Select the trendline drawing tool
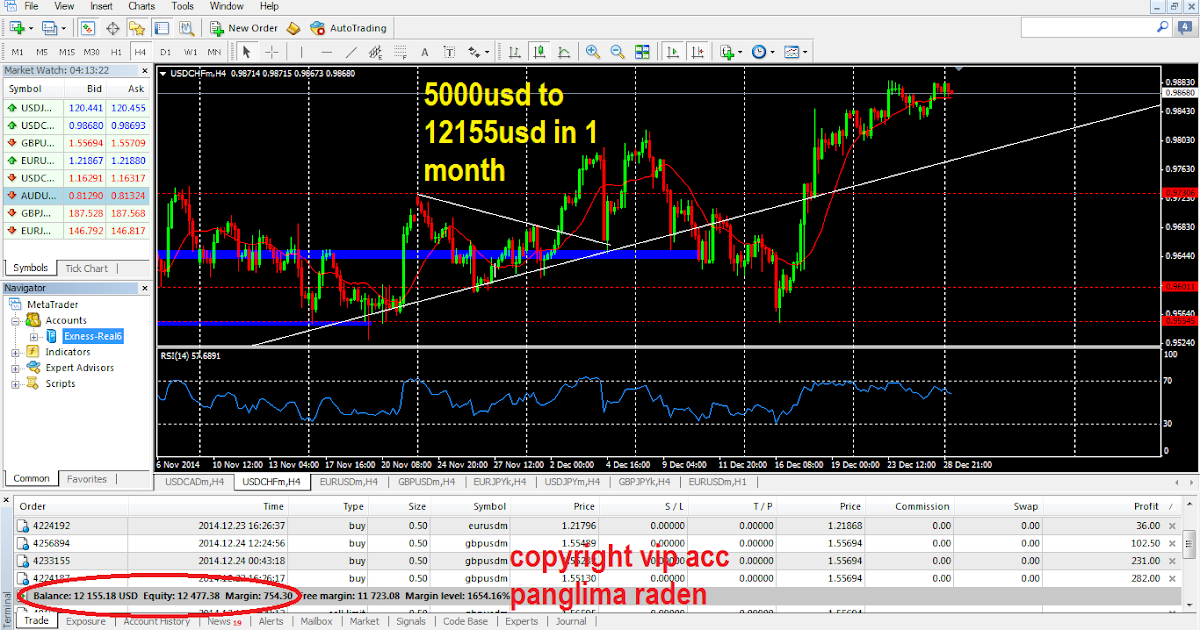 pos(351,52)
